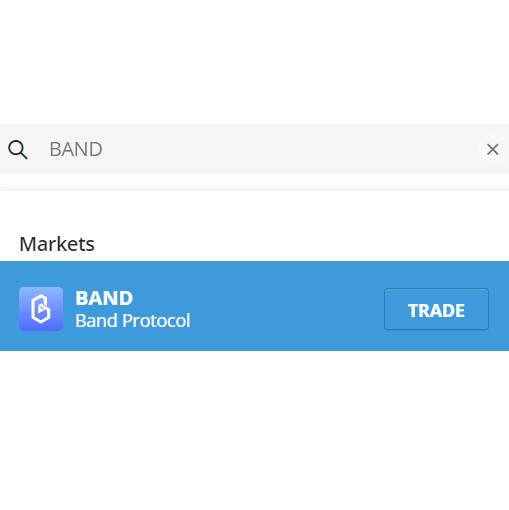Start trading Band Protocol with TRADE

(436, 309)
